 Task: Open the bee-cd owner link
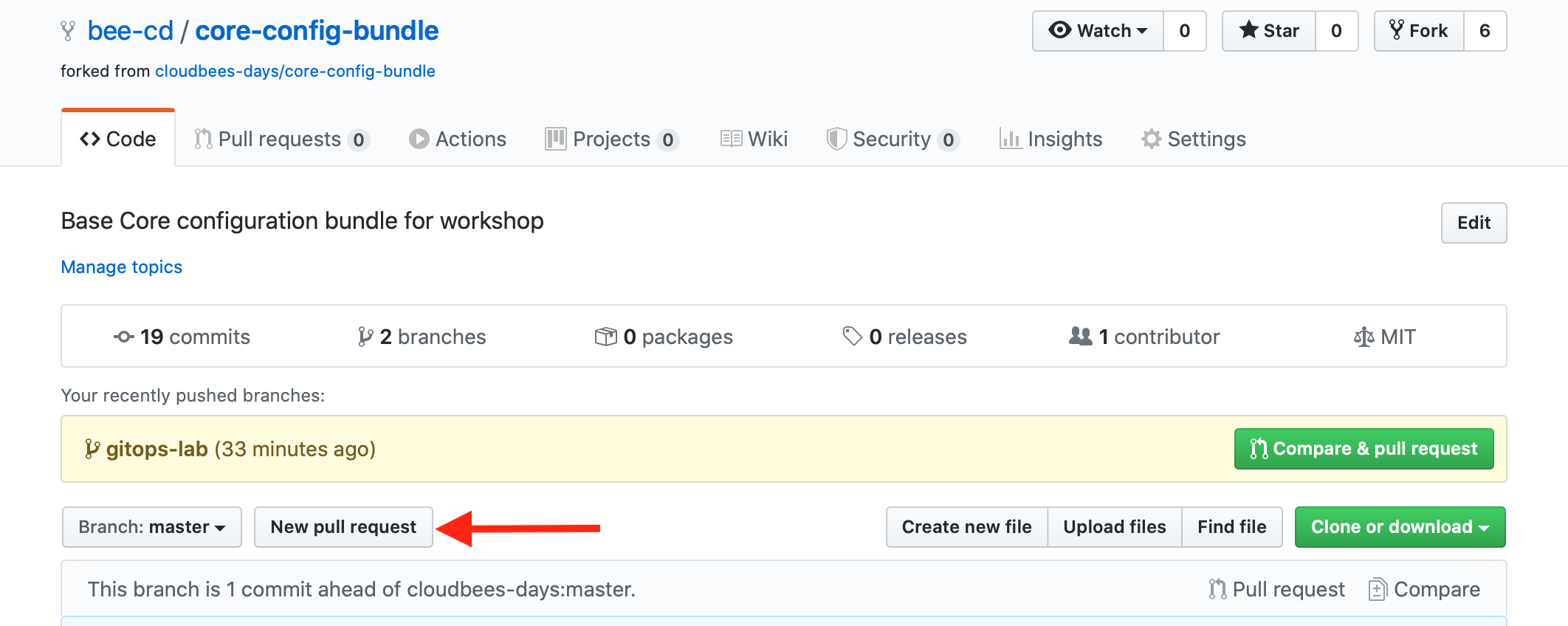click(130, 31)
